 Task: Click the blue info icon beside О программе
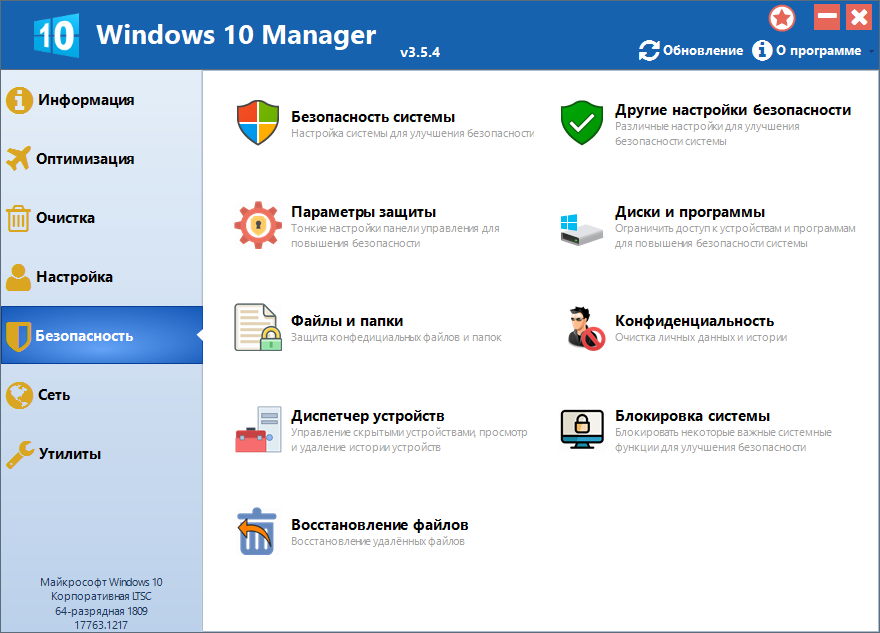(762, 51)
